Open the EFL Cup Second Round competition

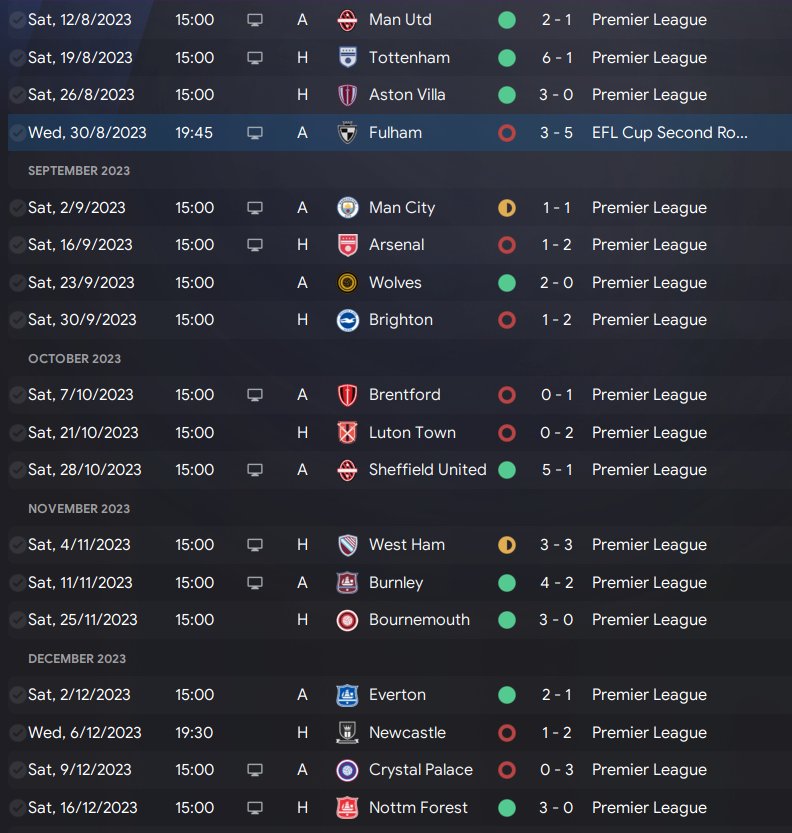pyautogui.click(x=669, y=133)
